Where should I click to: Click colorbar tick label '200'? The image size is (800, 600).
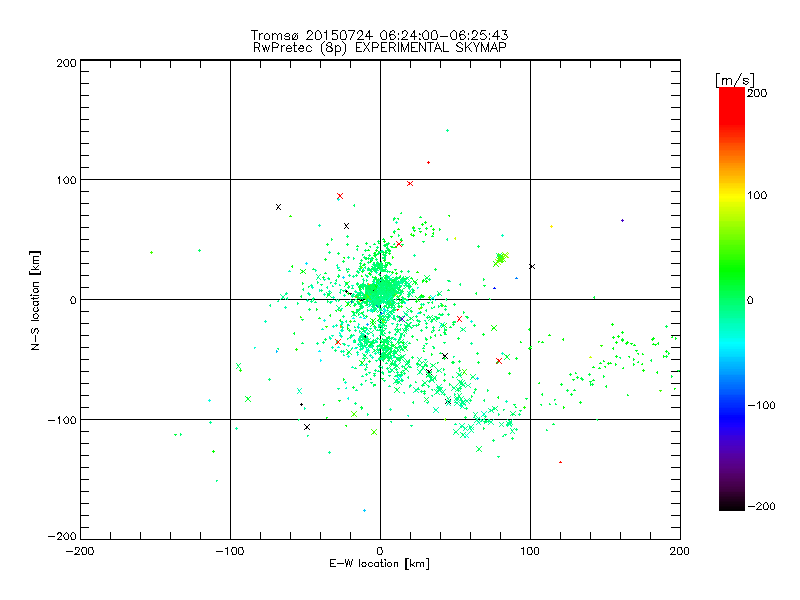coord(757,93)
